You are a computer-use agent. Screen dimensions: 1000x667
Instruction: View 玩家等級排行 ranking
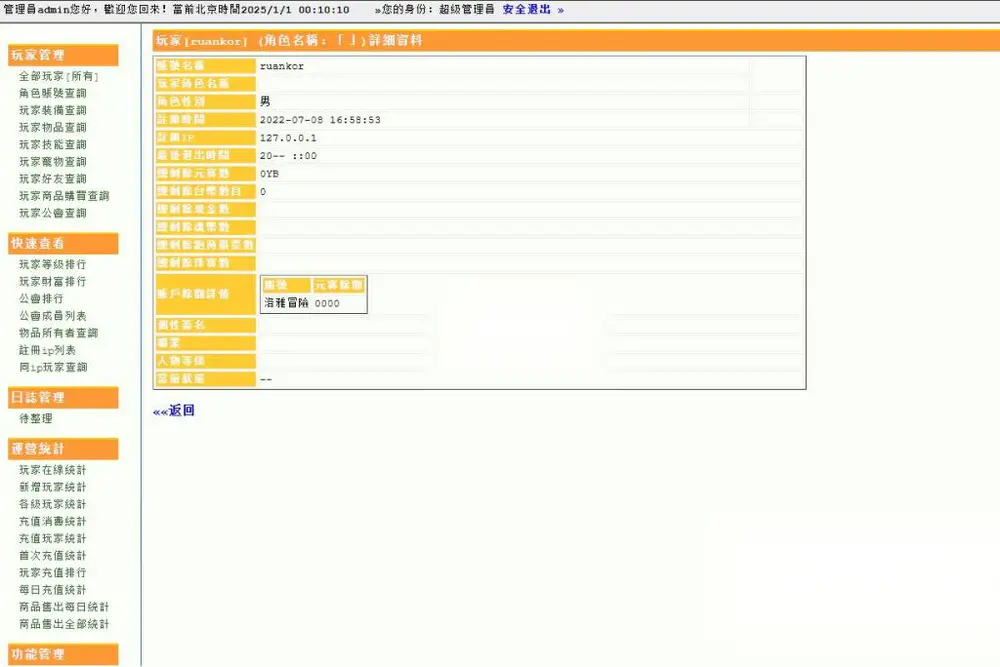pos(53,264)
